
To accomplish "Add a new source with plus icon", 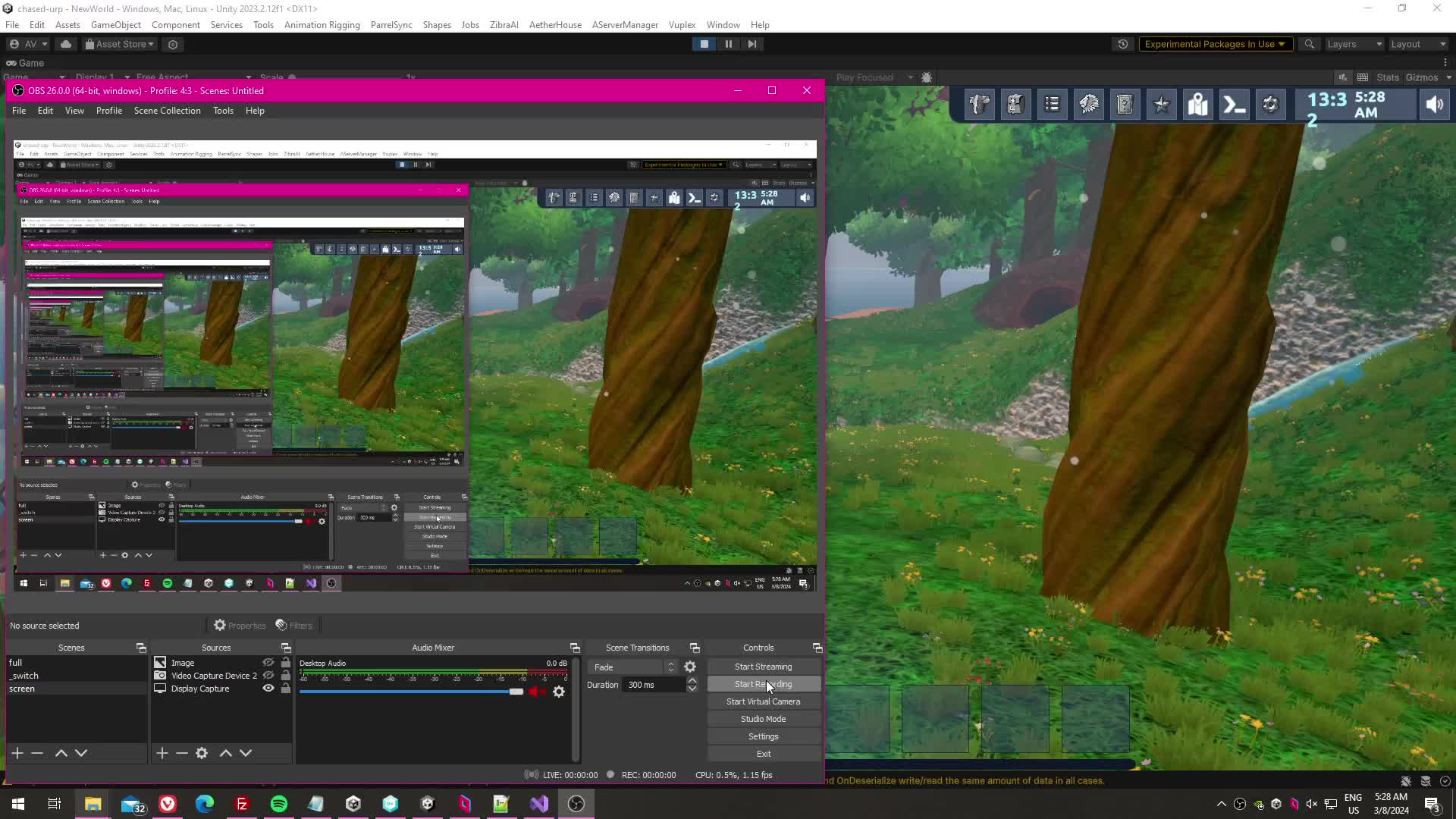I will (162, 753).
